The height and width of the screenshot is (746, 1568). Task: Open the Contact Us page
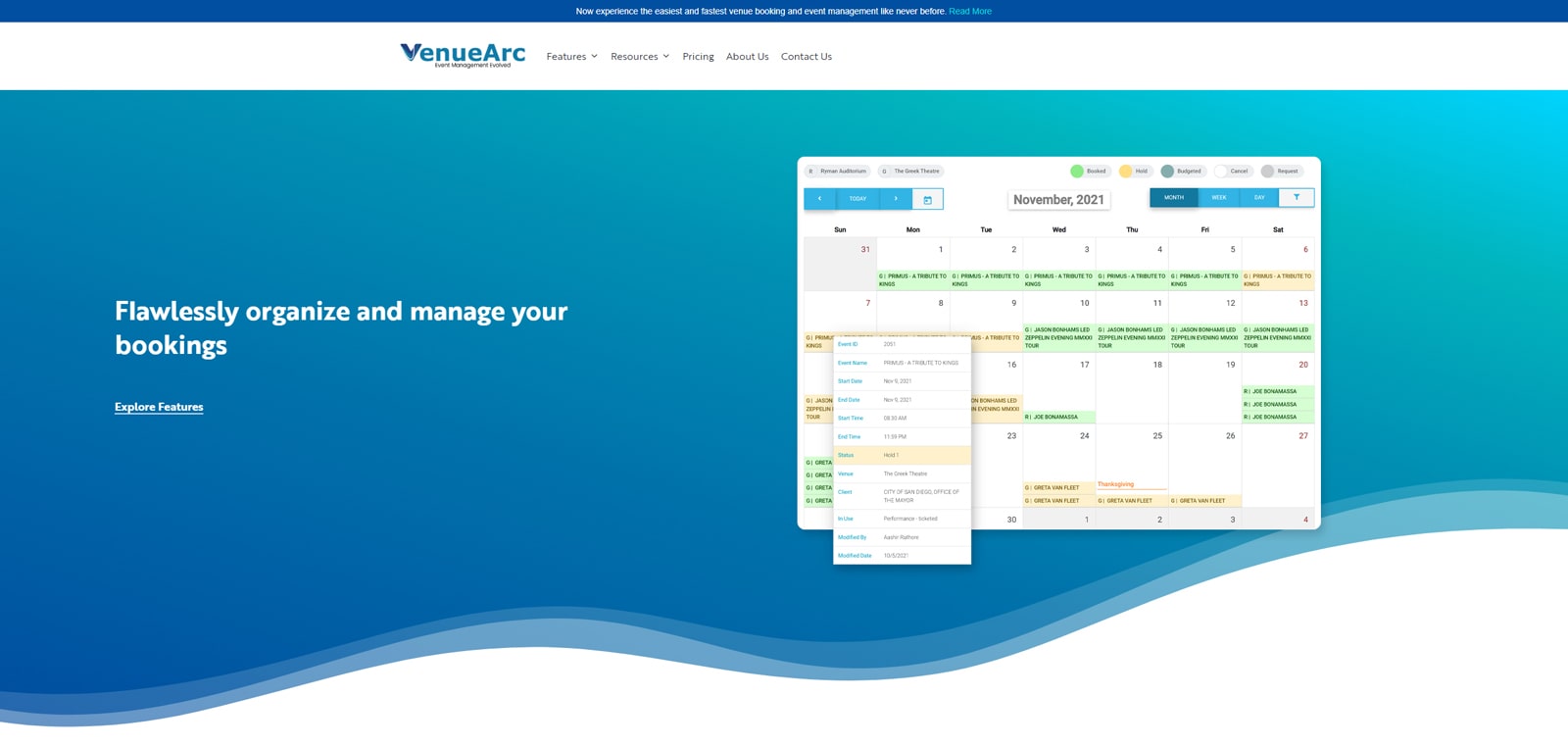pos(807,56)
